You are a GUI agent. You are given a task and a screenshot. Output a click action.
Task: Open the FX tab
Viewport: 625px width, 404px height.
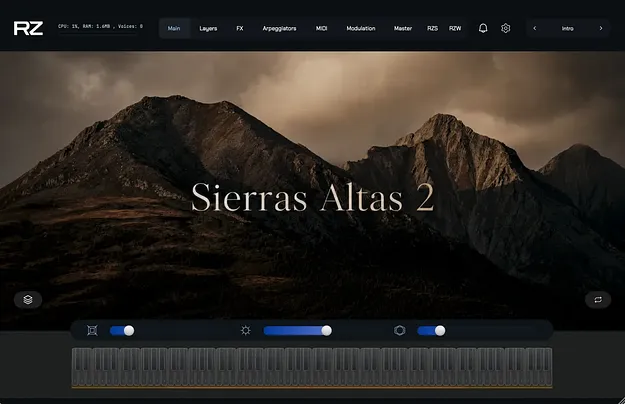(240, 28)
